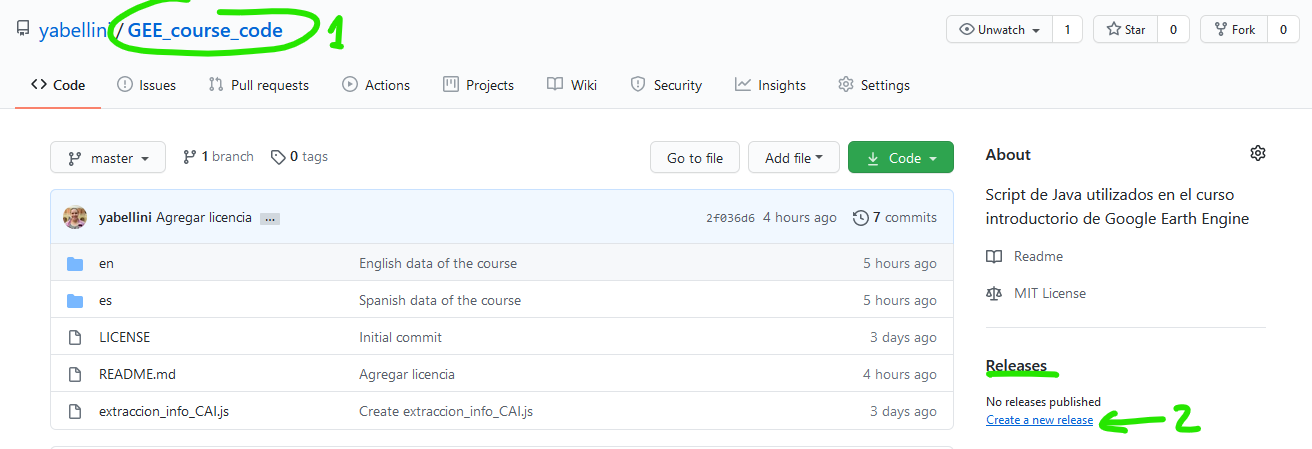Viewport: 1312px width, 449px height.
Task: Open the LICENSE file
Action: pos(125,337)
